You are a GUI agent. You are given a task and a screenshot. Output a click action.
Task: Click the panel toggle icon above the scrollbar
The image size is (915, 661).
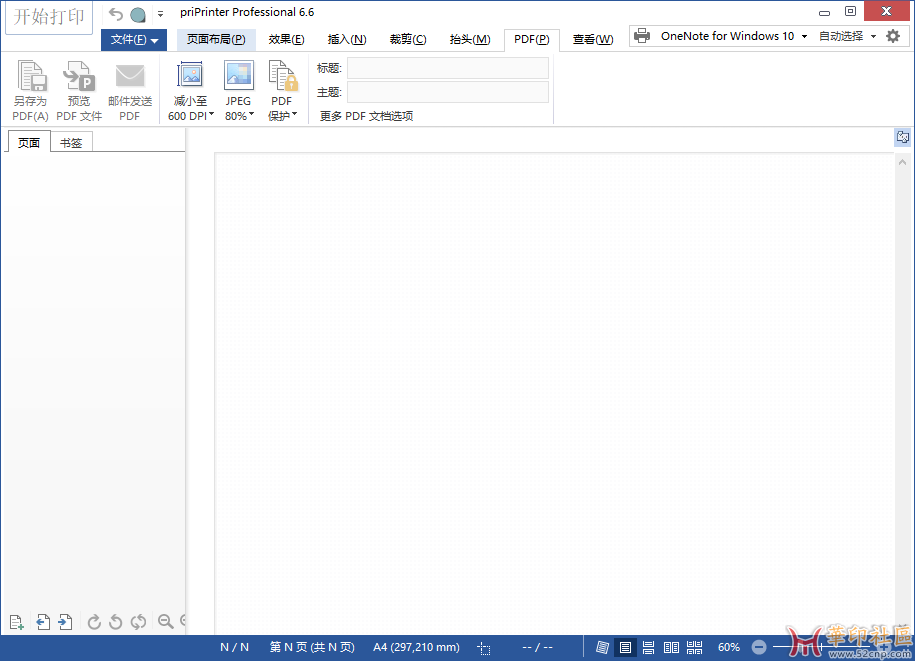point(903,138)
